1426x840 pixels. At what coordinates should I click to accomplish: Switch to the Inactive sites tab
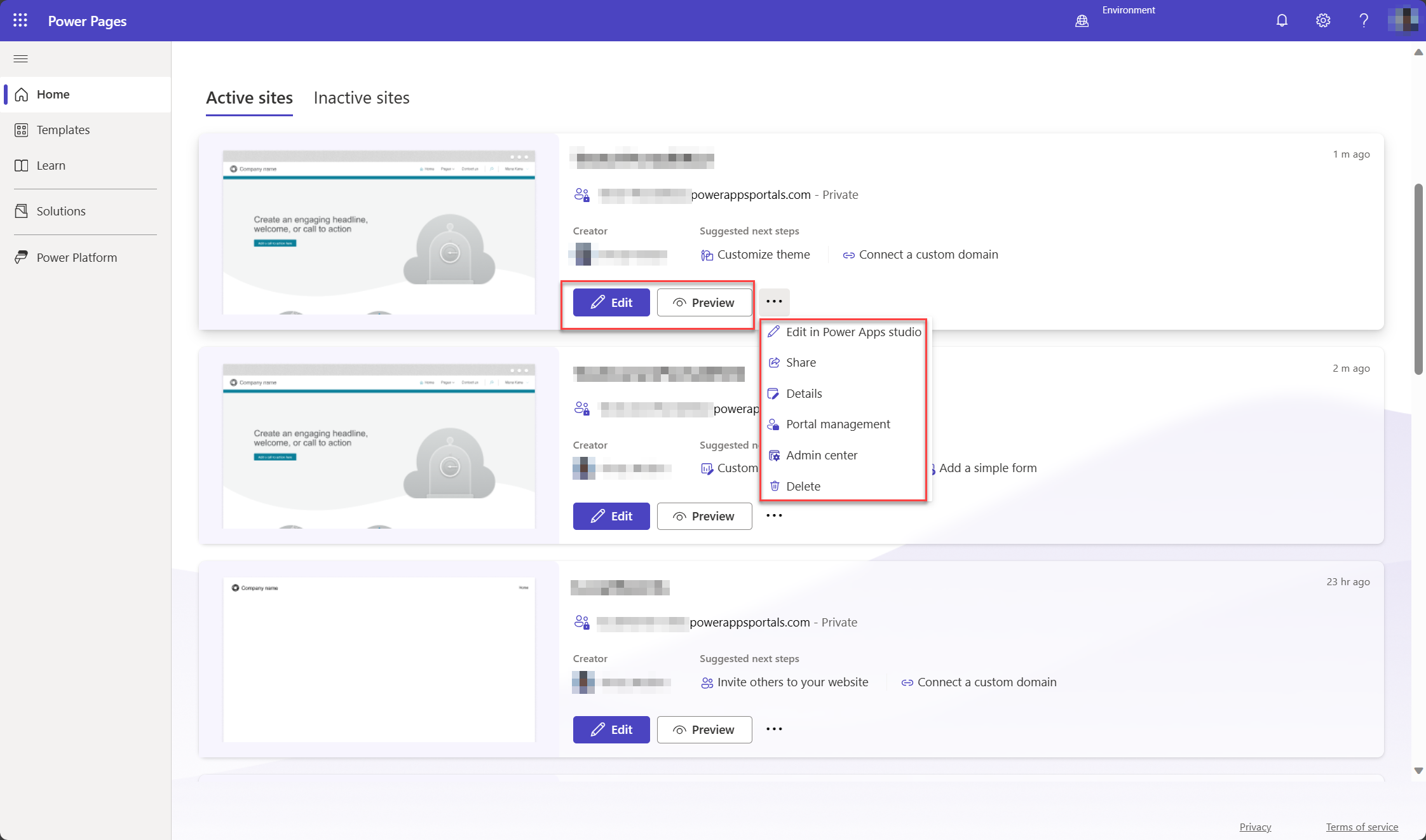point(362,98)
